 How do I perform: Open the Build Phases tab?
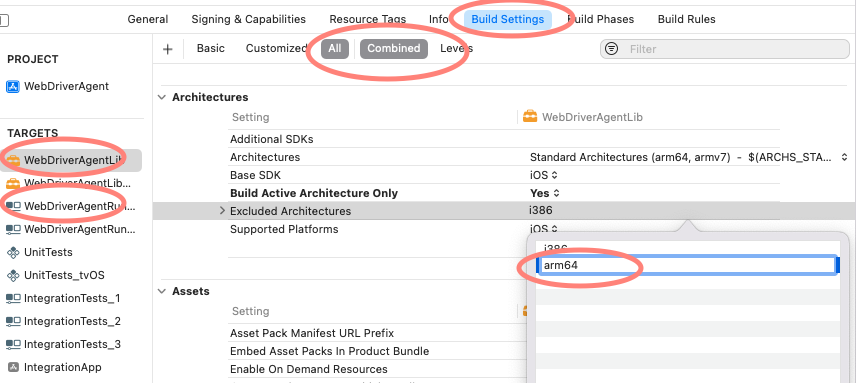[601, 19]
